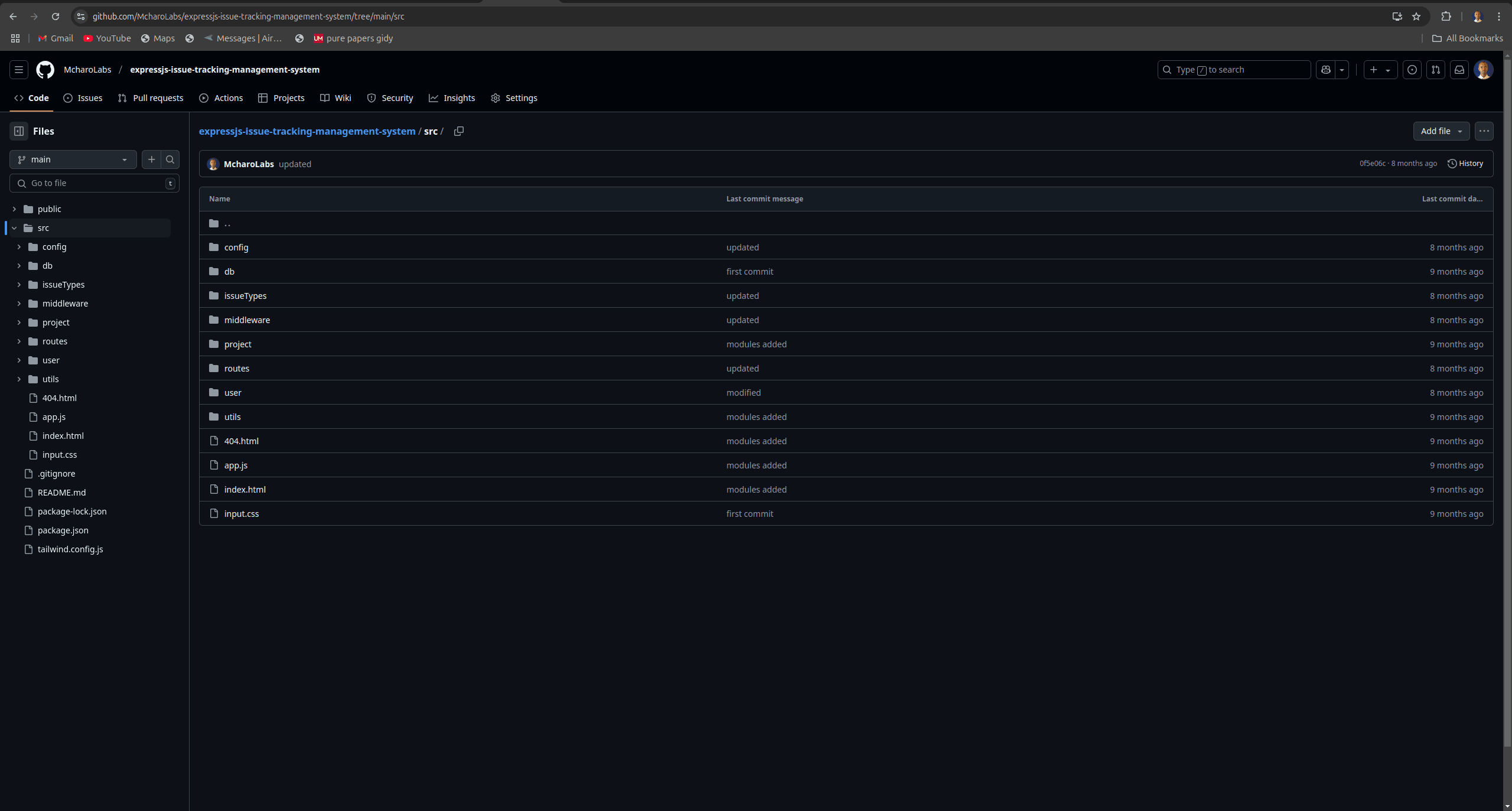Open the notifications inbox icon

pos(1459,70)
